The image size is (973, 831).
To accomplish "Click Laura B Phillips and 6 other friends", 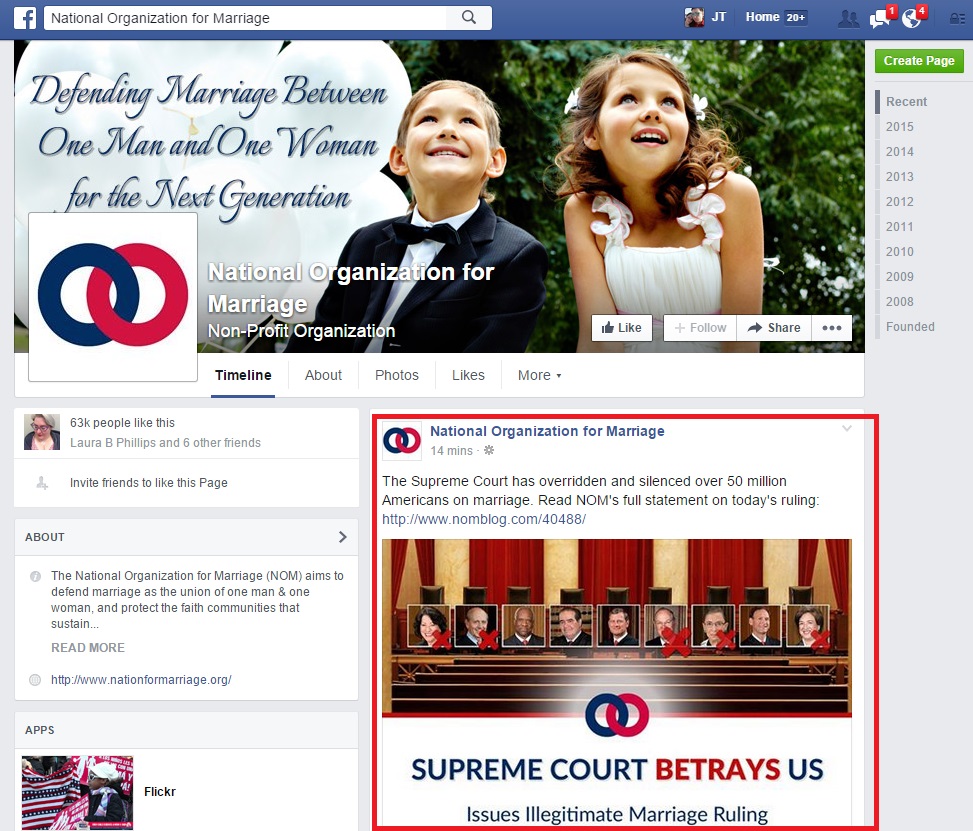I will pos(165,442).
